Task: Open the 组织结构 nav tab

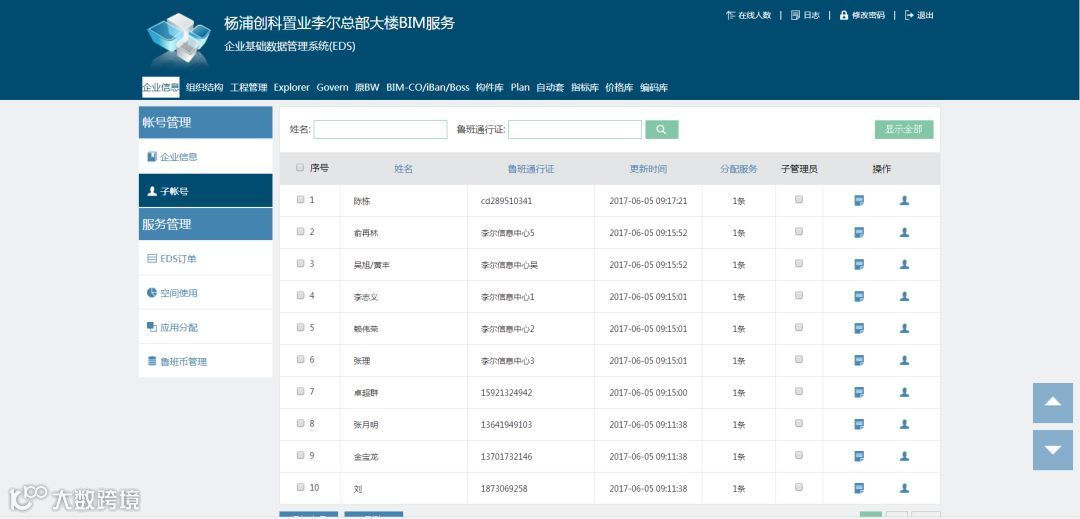Action: click(x=205, y=87)
